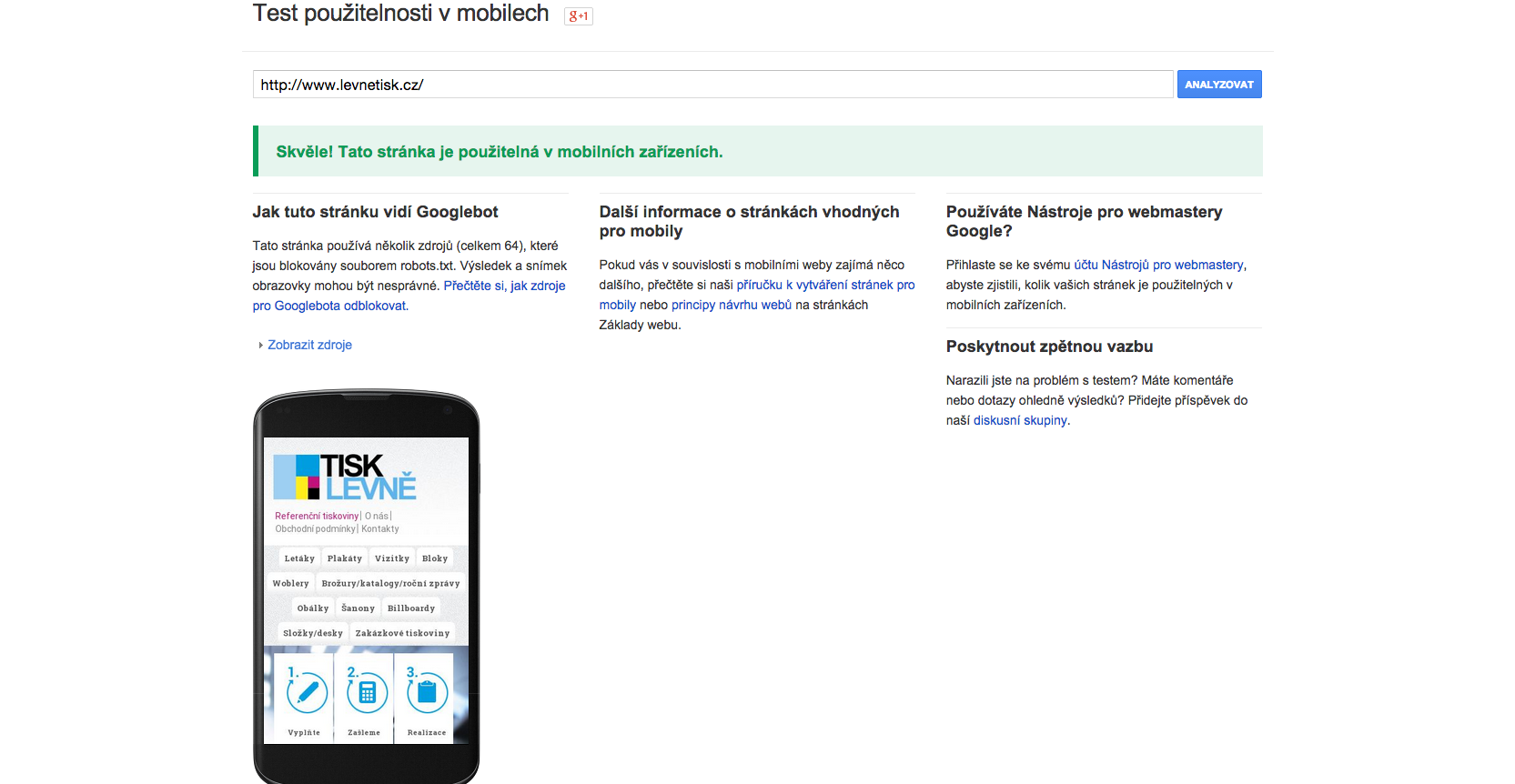
Task: Click Referenční tiskoviny in the phone preview
Action: coord(317,516)
